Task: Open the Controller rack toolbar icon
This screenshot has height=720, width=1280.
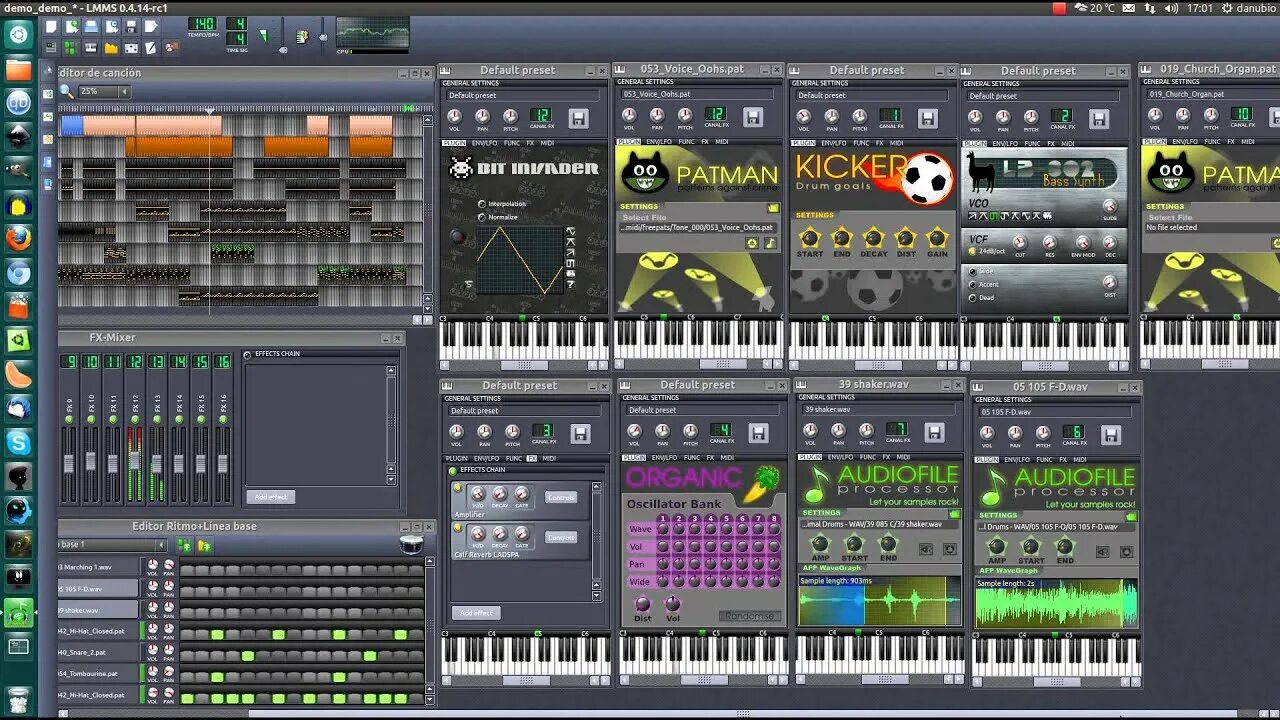Action: 171,47
